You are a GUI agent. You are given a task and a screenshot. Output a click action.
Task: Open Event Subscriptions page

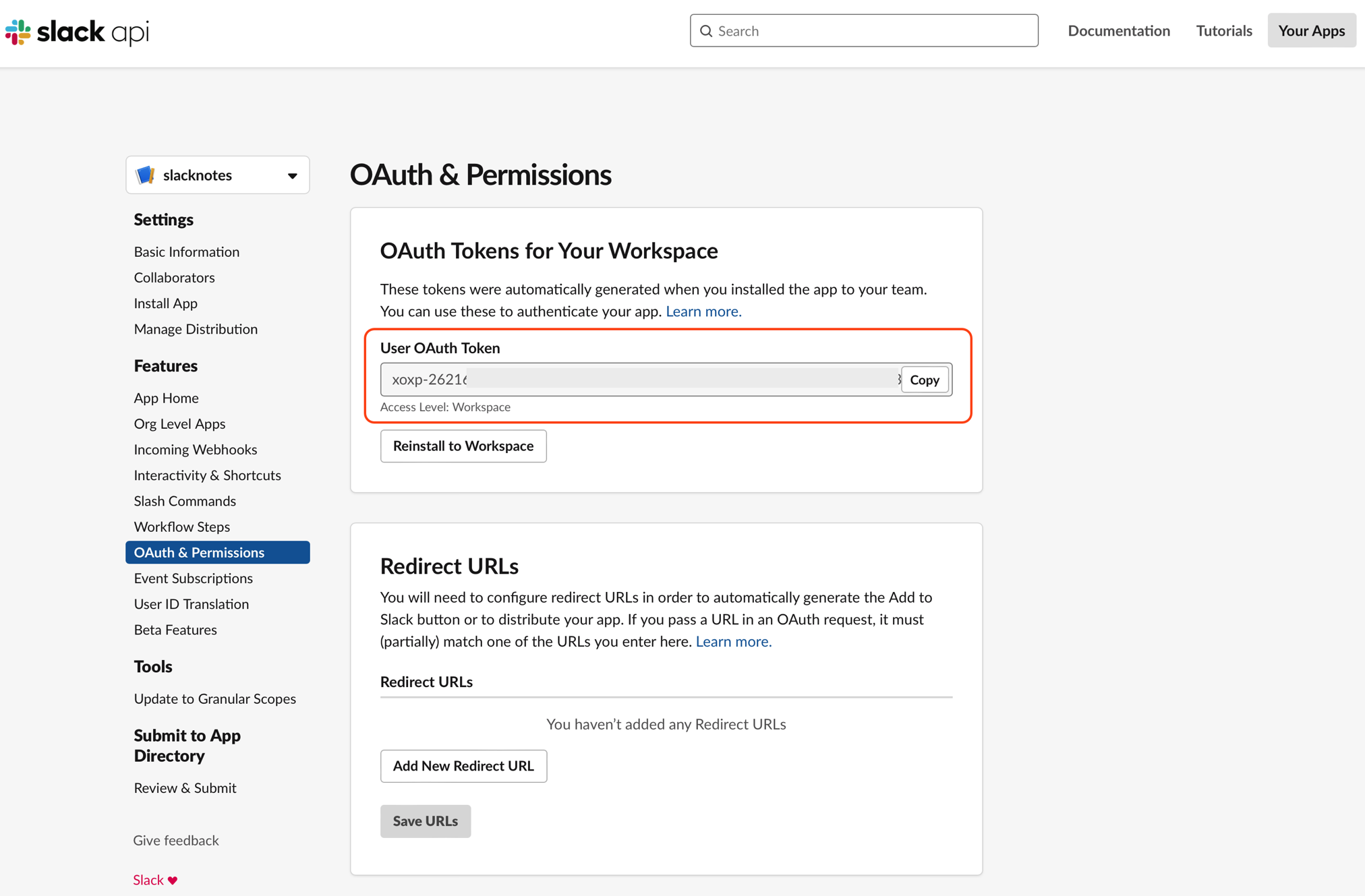point(193,578)
